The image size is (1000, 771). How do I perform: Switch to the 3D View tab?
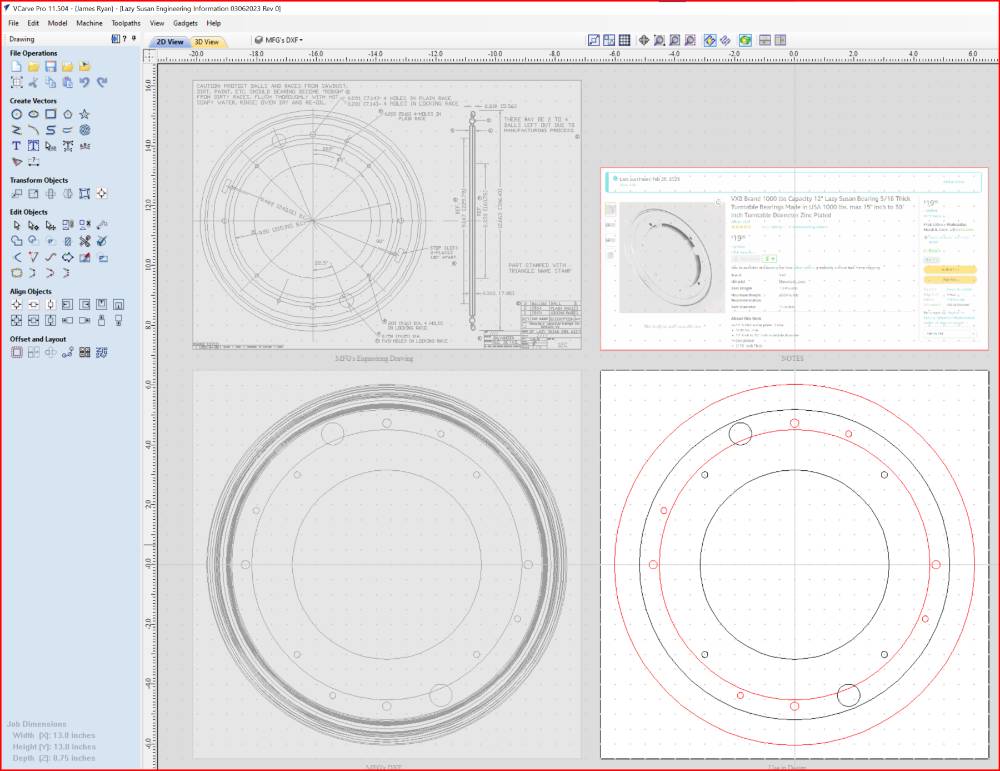click(x=207, y=41)
